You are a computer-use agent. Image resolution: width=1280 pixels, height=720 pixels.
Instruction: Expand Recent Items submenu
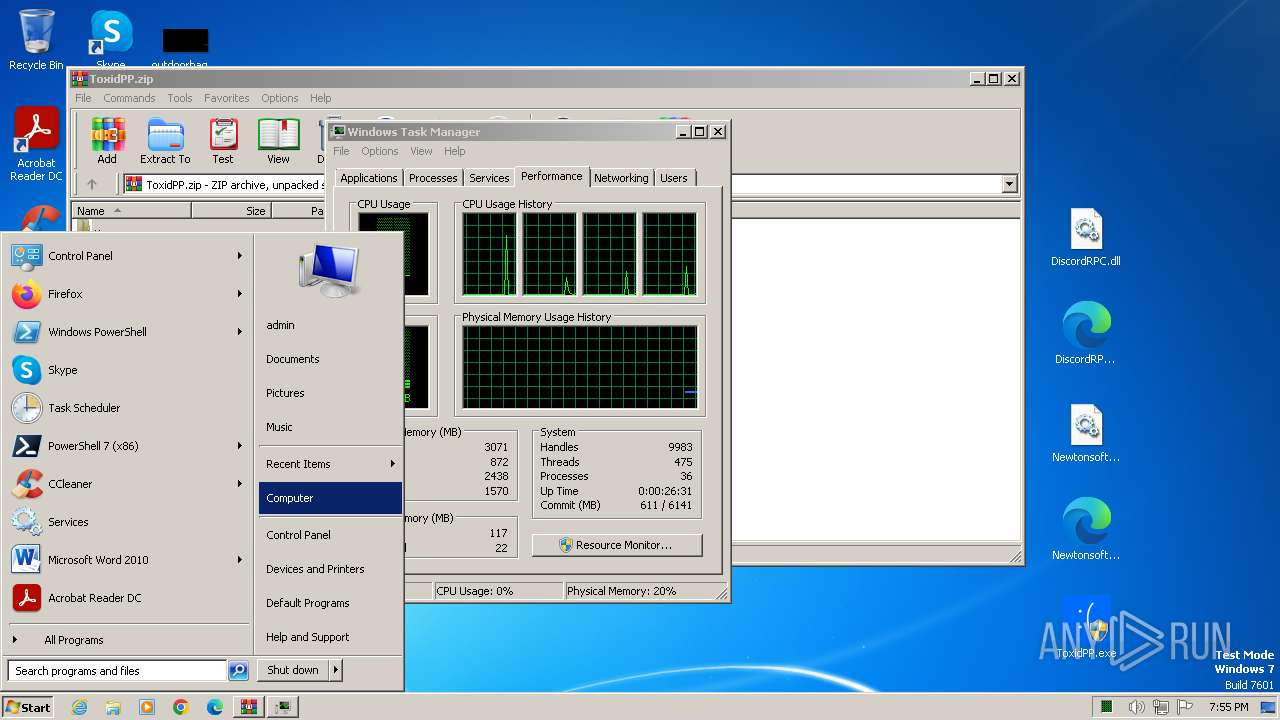tap(330, 464)
